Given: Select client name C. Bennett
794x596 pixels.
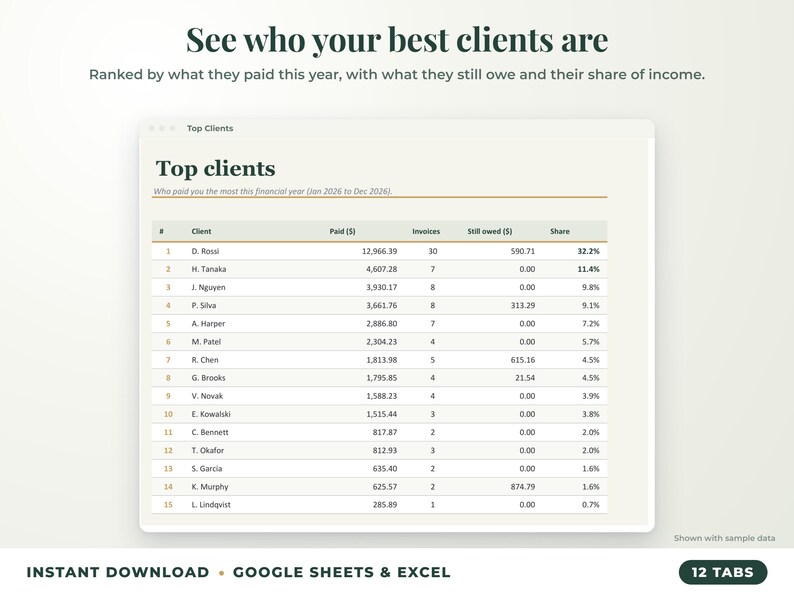Looking at the screenshot, I should coord(210,432).
